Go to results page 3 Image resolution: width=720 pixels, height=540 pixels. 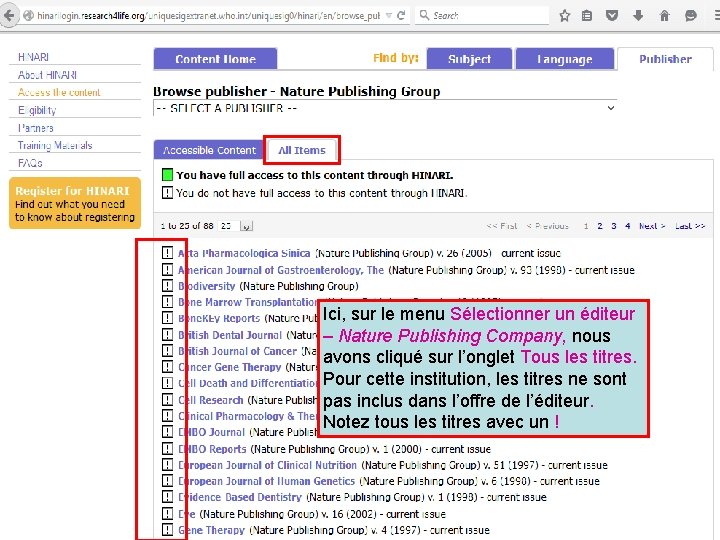pos(613,226)
